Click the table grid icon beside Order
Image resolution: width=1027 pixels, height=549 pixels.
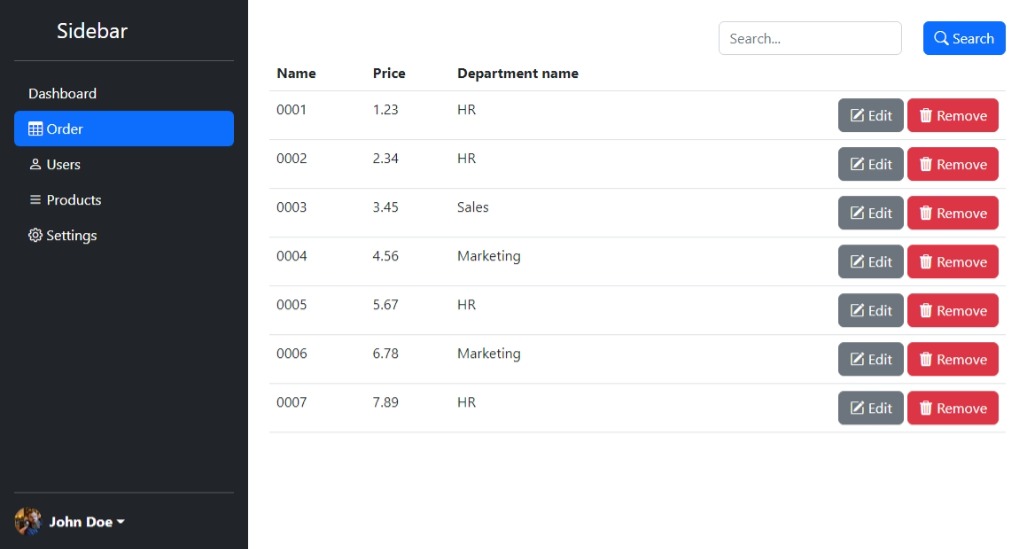click(35, 129)
